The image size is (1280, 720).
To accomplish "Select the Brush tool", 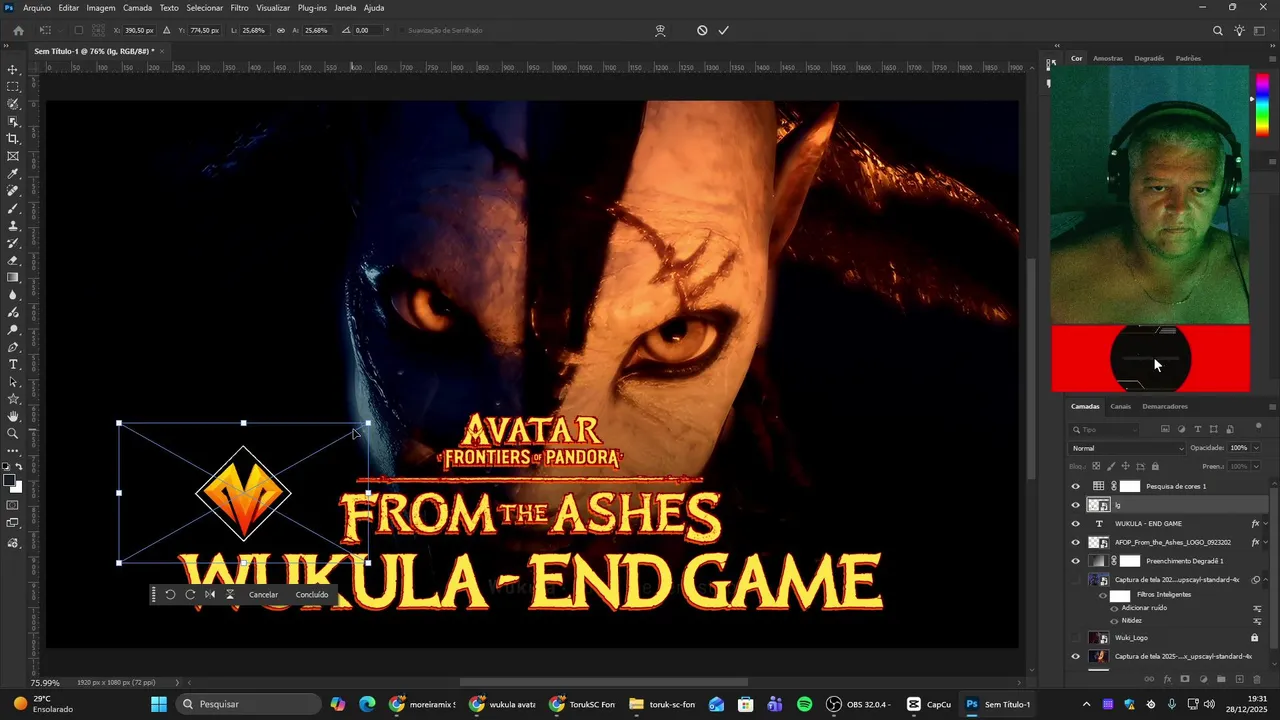I will (13, 208).
